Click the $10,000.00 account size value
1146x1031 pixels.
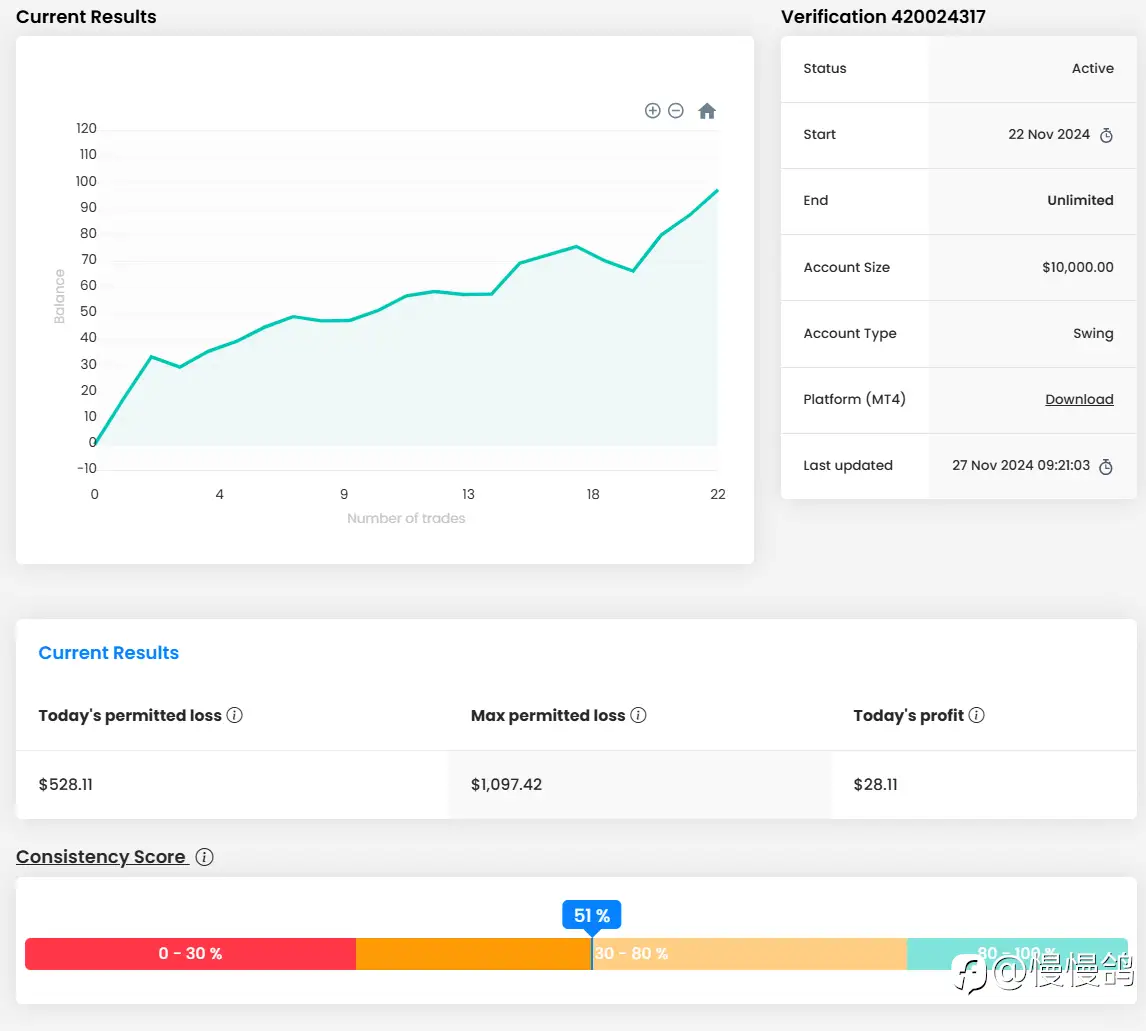click(x=1077, y=267)
